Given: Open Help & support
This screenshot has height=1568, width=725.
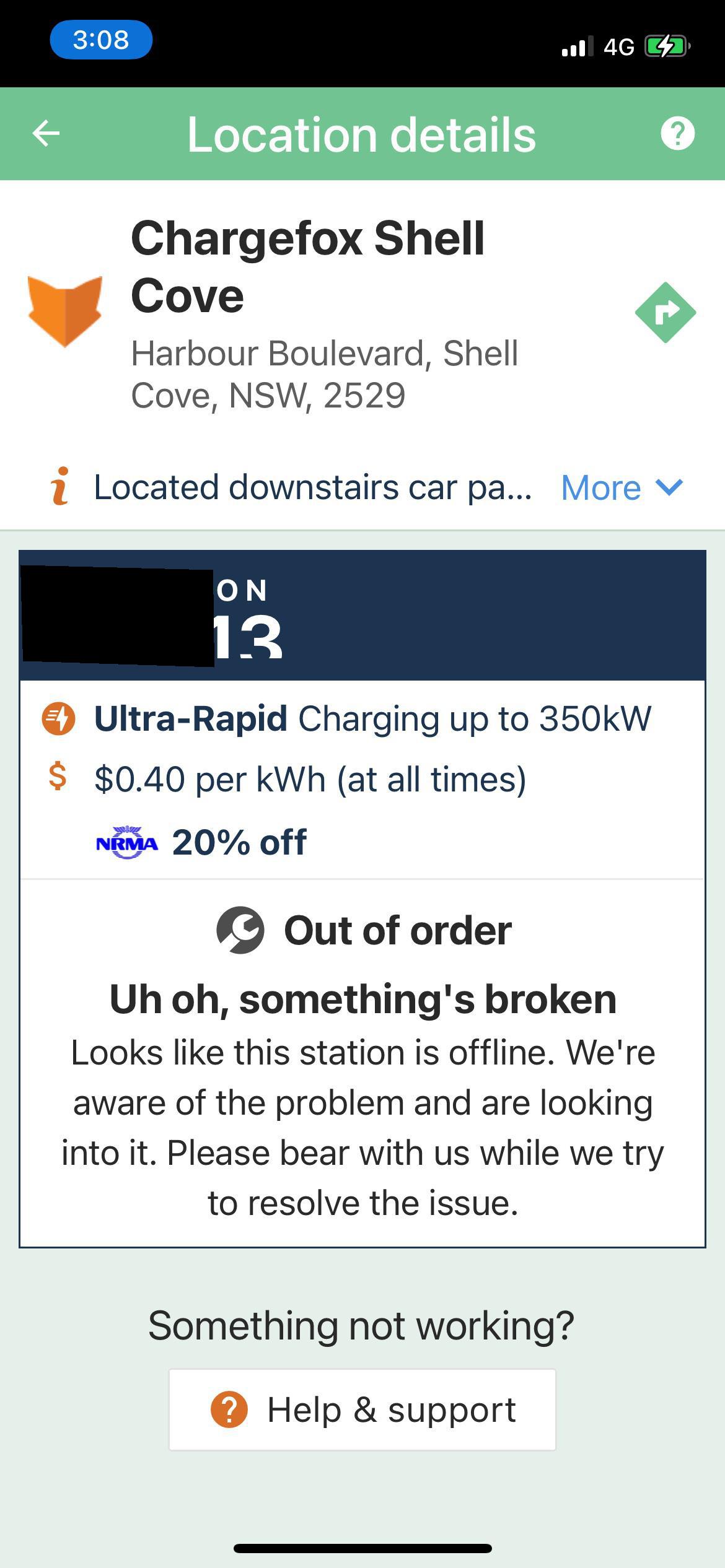Looking at the screenshot, I should [362, 1409].
